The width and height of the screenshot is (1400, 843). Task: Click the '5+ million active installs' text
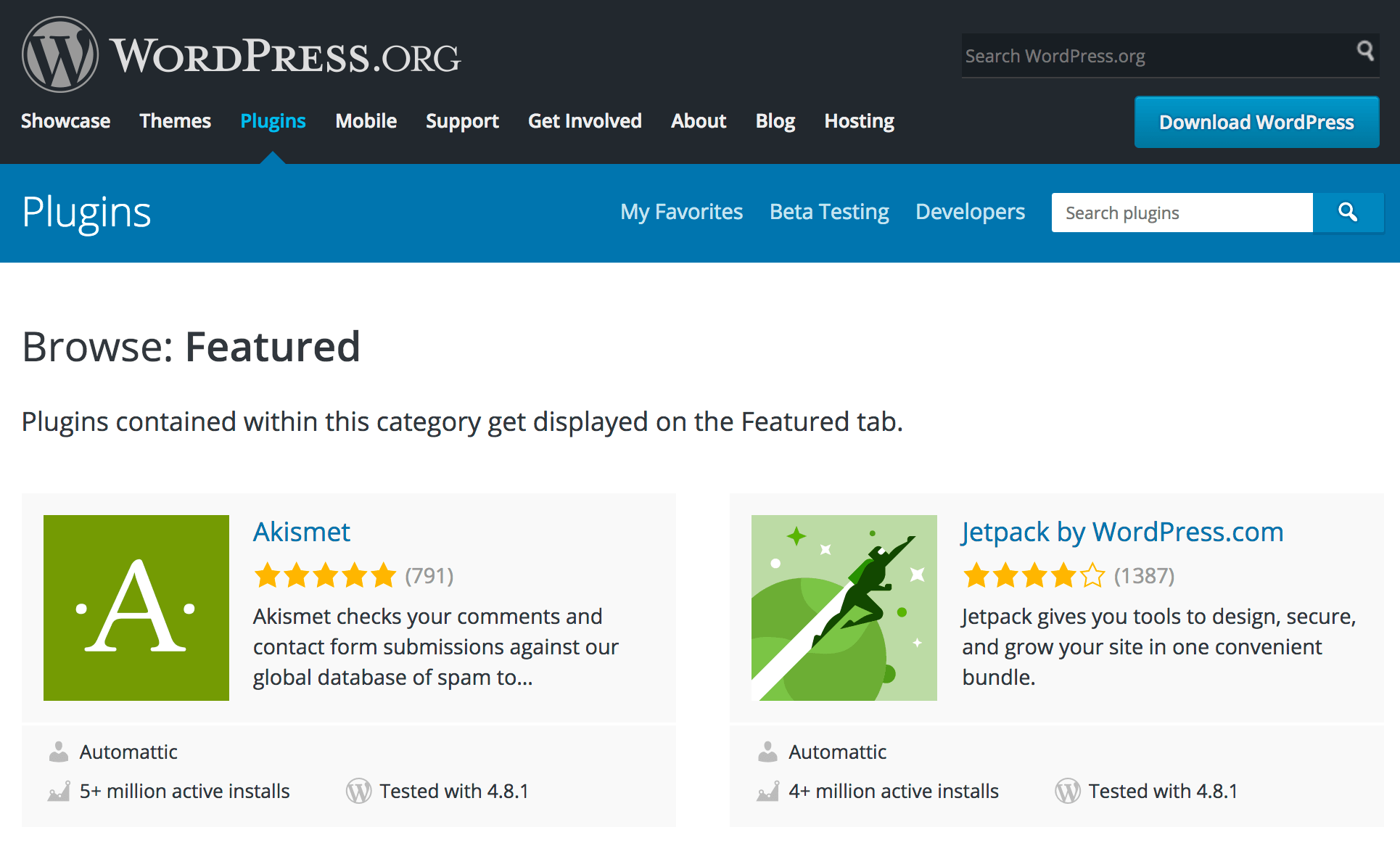point(184,791)
